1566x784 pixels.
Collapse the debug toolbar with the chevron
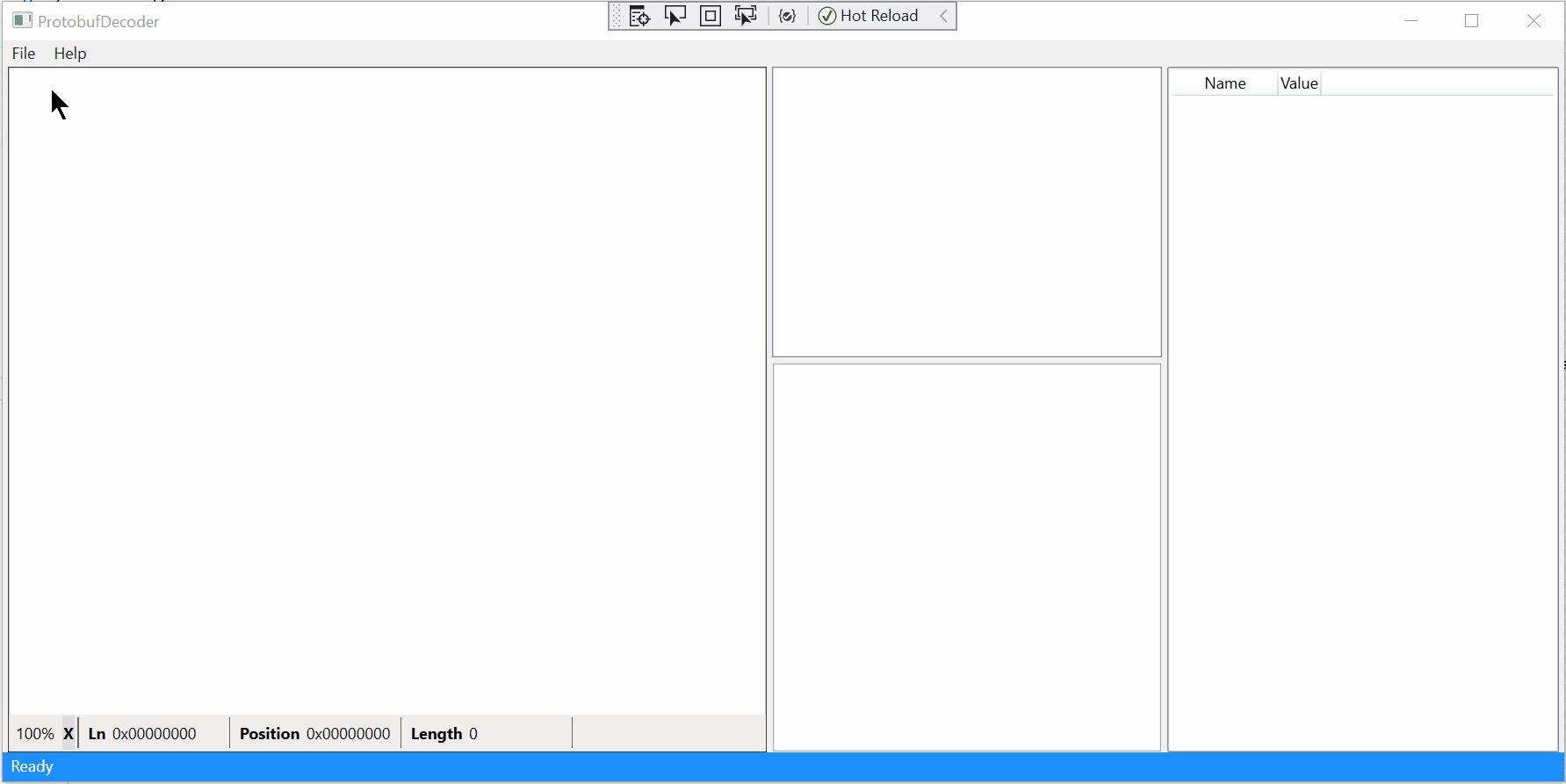[x=944, y=16]
